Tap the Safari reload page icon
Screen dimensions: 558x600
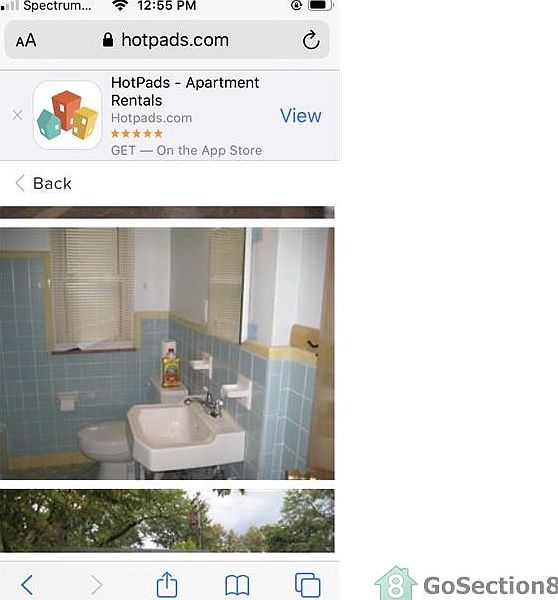click(311, 40)
